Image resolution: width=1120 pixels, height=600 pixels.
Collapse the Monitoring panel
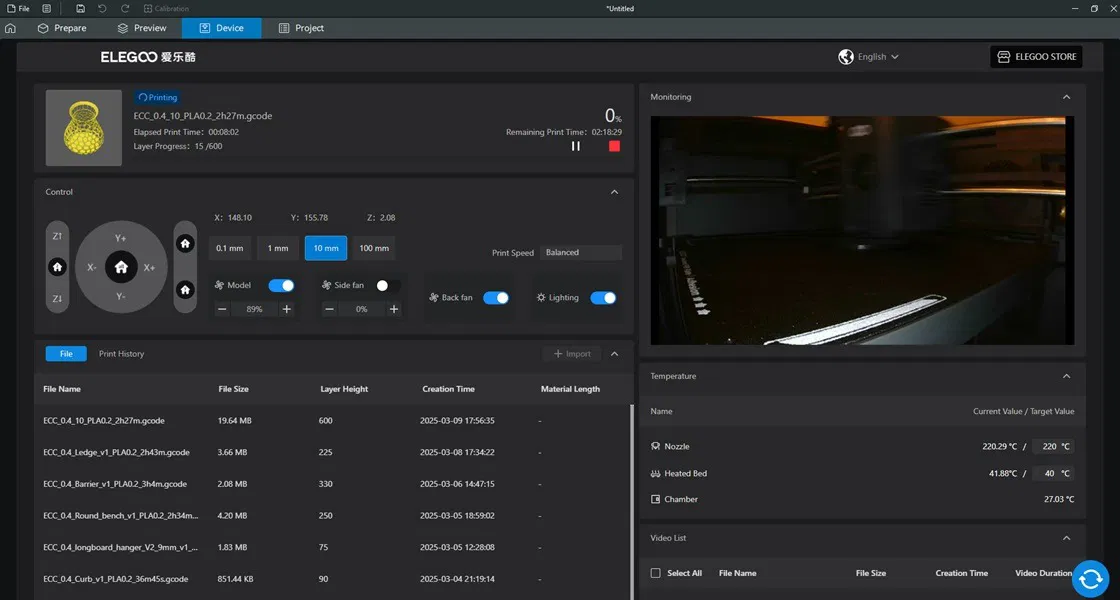[x=1066, y=97]
